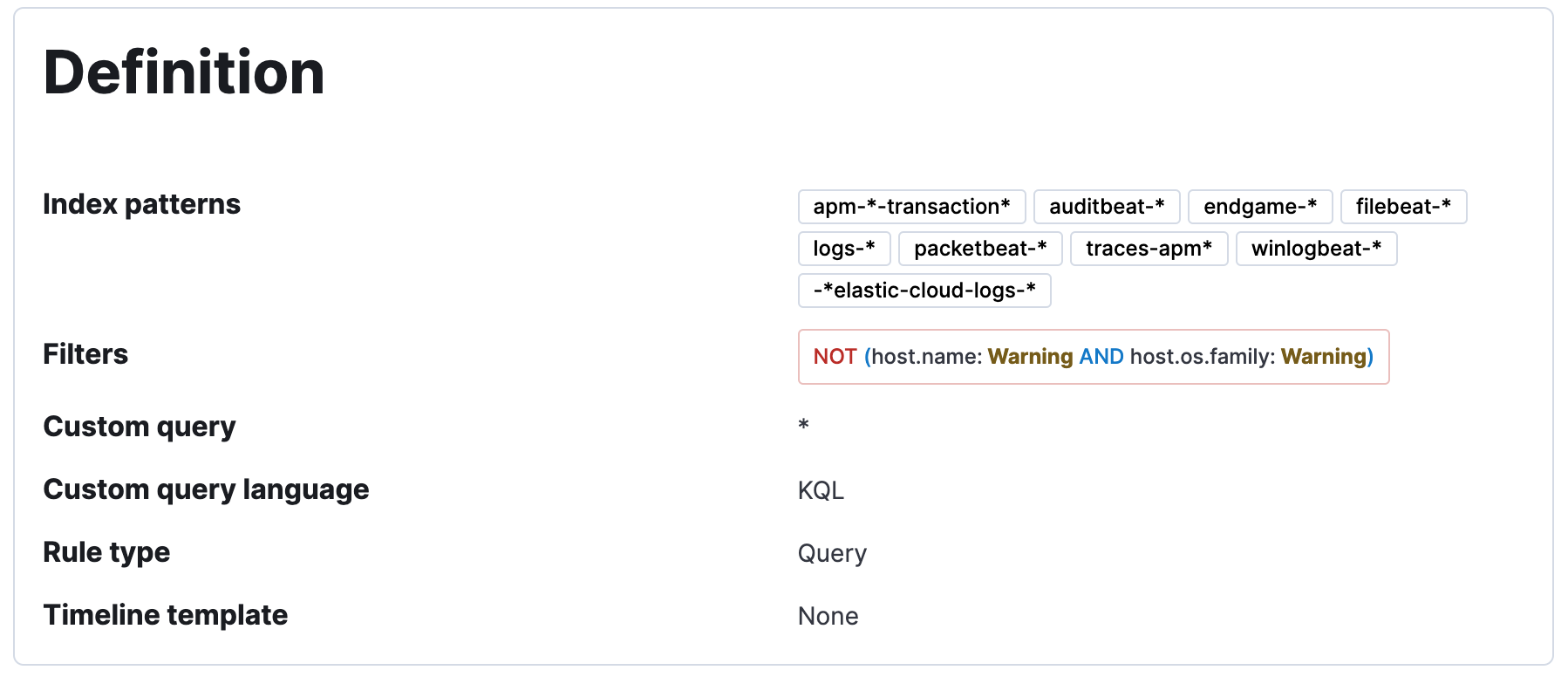The height and width of the screenshot is (677, 1568).
Task: Select the None timeline template value
Action: pos(828,616)
